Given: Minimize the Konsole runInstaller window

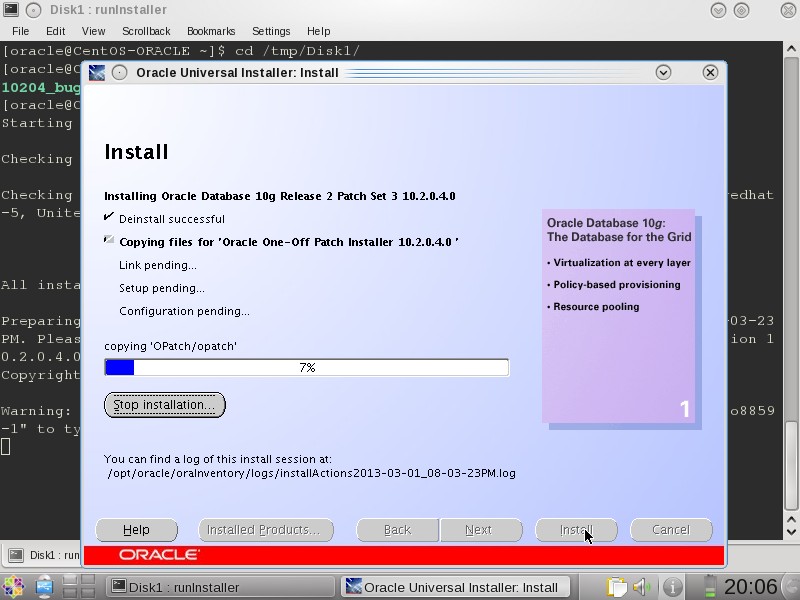Looking at the screenshot, I should coord(718,10).
